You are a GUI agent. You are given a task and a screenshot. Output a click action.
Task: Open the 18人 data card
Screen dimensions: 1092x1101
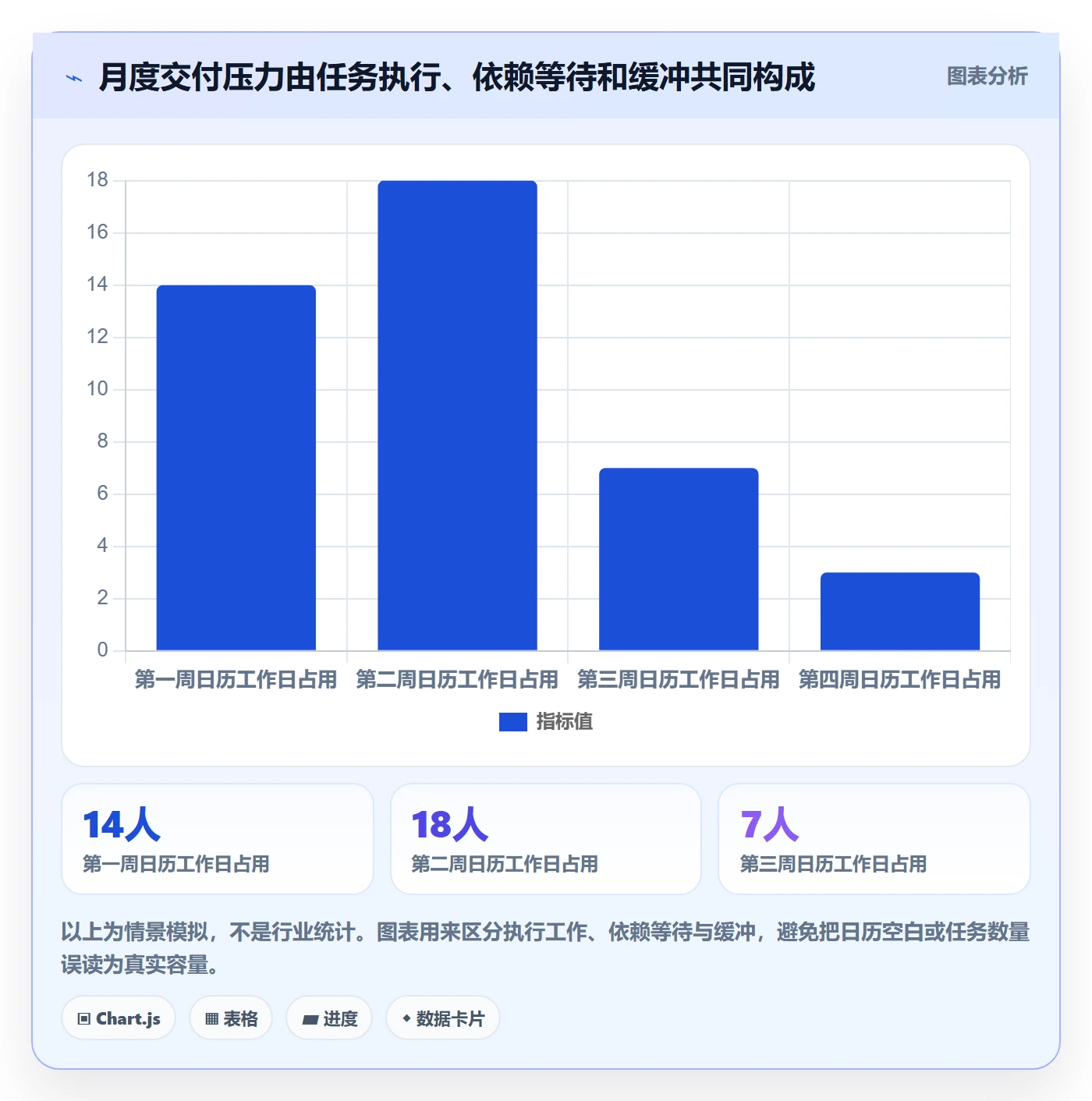tap(546, 839)
